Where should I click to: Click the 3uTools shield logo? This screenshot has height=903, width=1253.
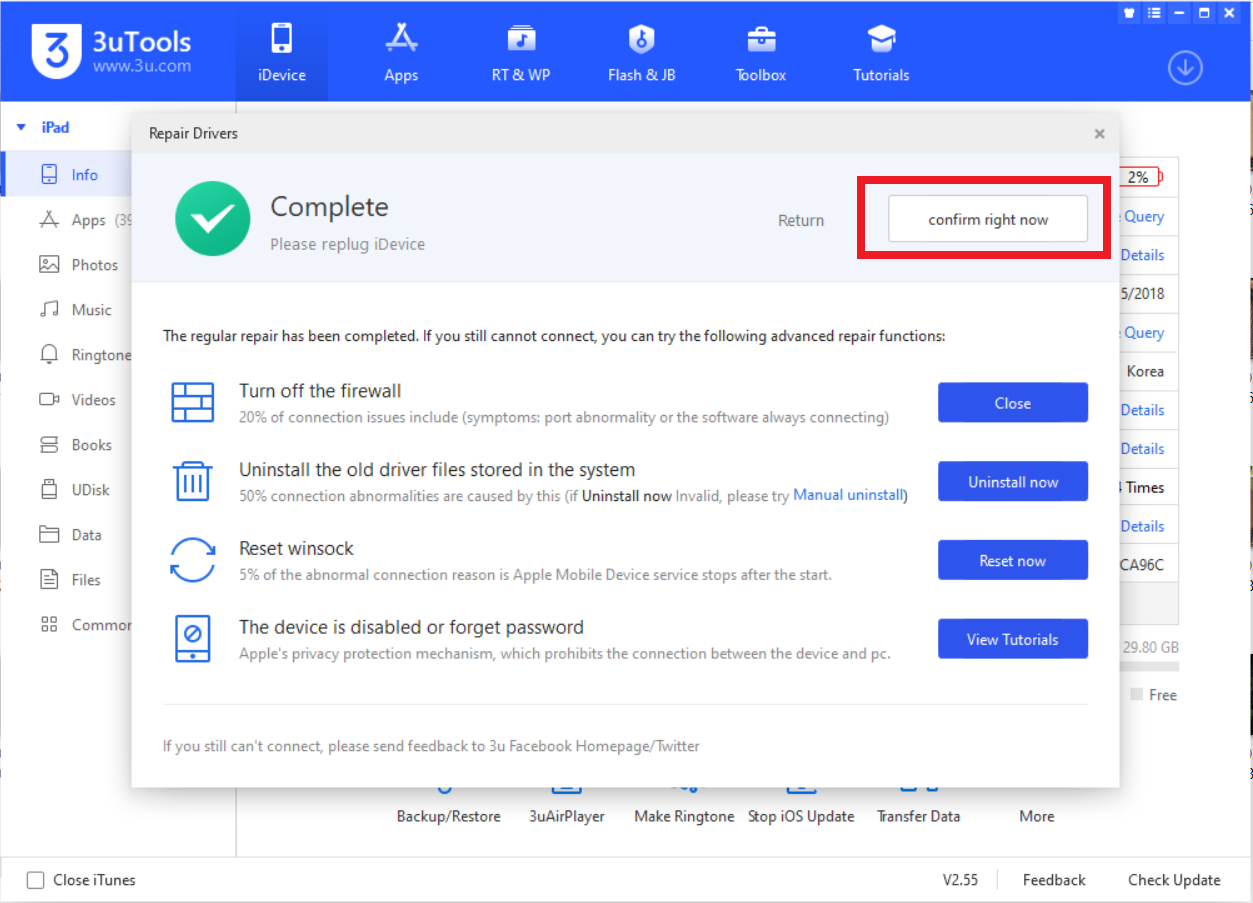pos(56,50)
